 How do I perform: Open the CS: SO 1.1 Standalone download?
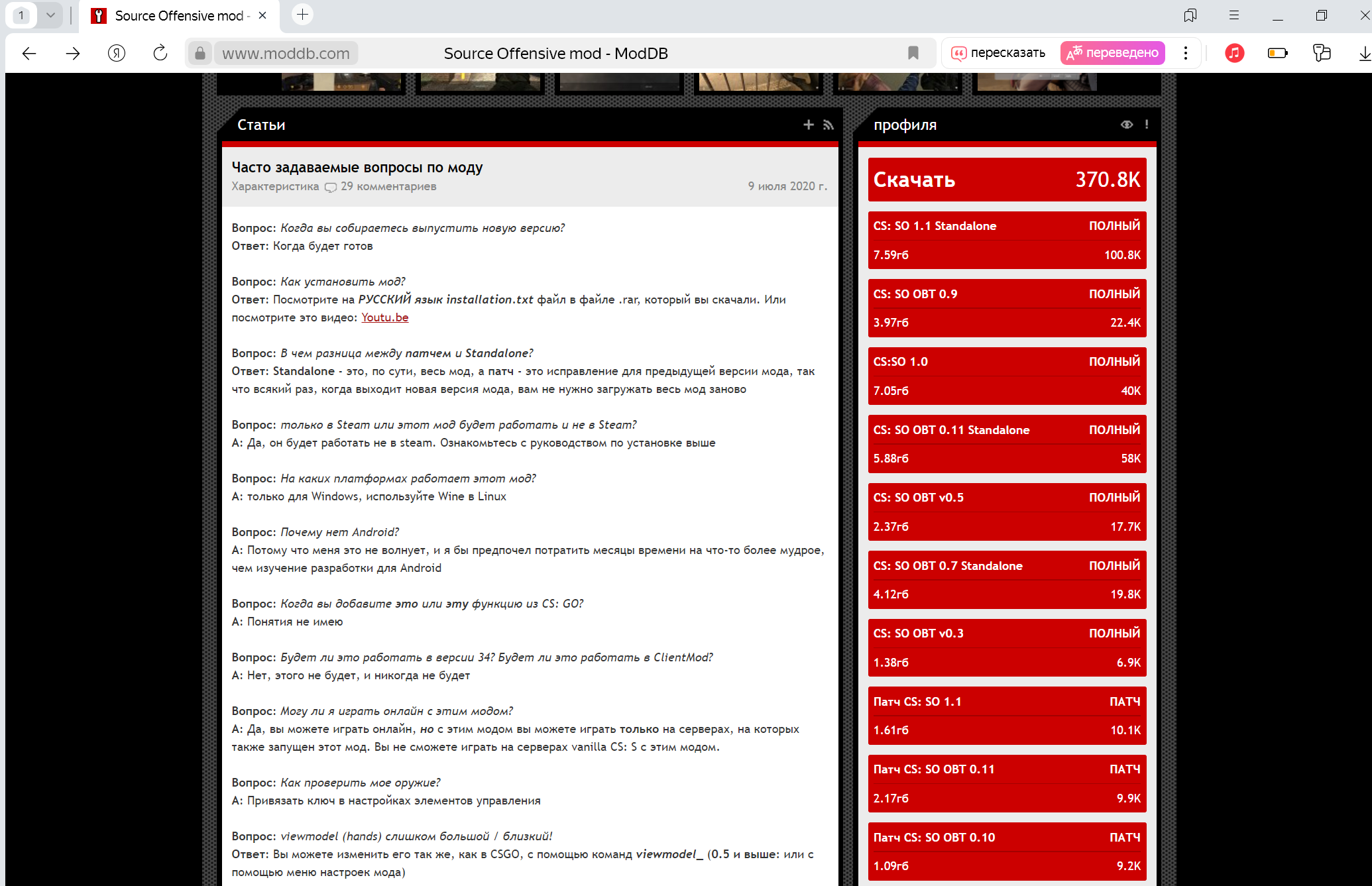pyautogui.click(x=1007, y=240)
